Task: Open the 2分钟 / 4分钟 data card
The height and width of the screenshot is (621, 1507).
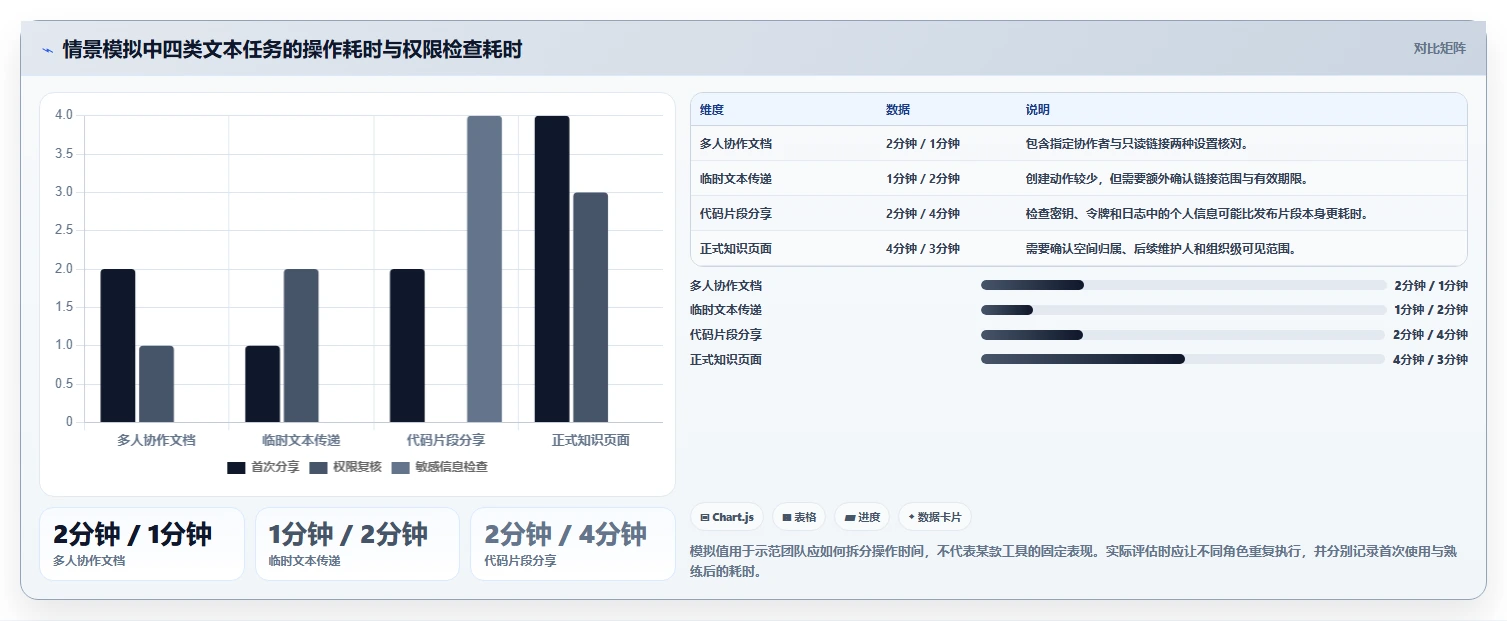Action: click(x=573, y=544)
